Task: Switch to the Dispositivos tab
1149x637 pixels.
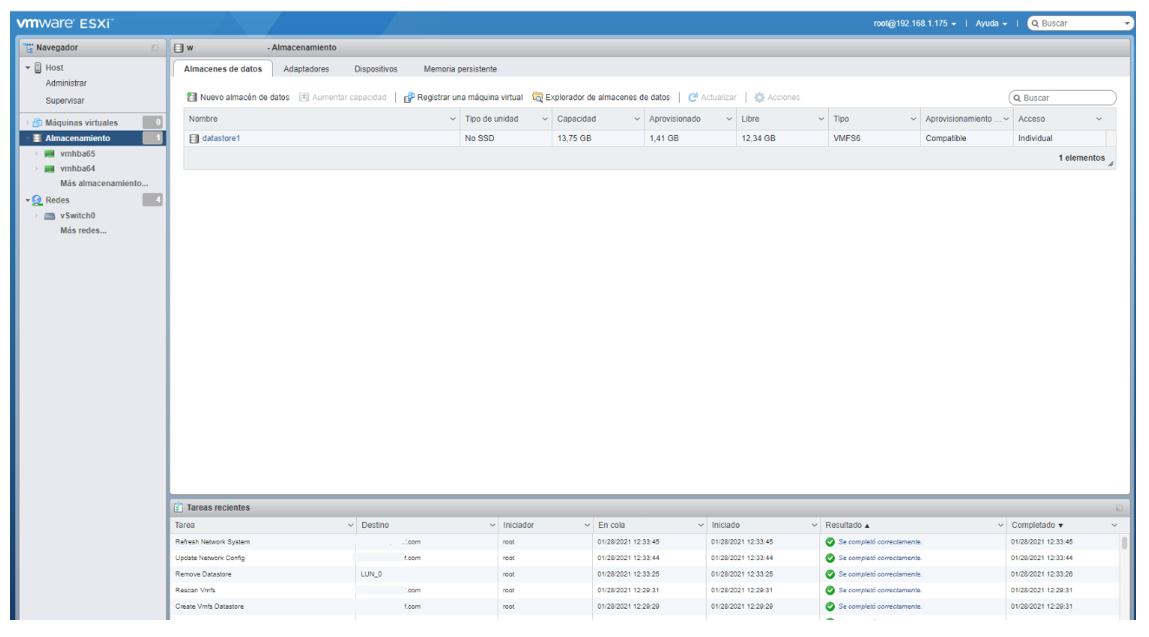Action: [376, 69]
